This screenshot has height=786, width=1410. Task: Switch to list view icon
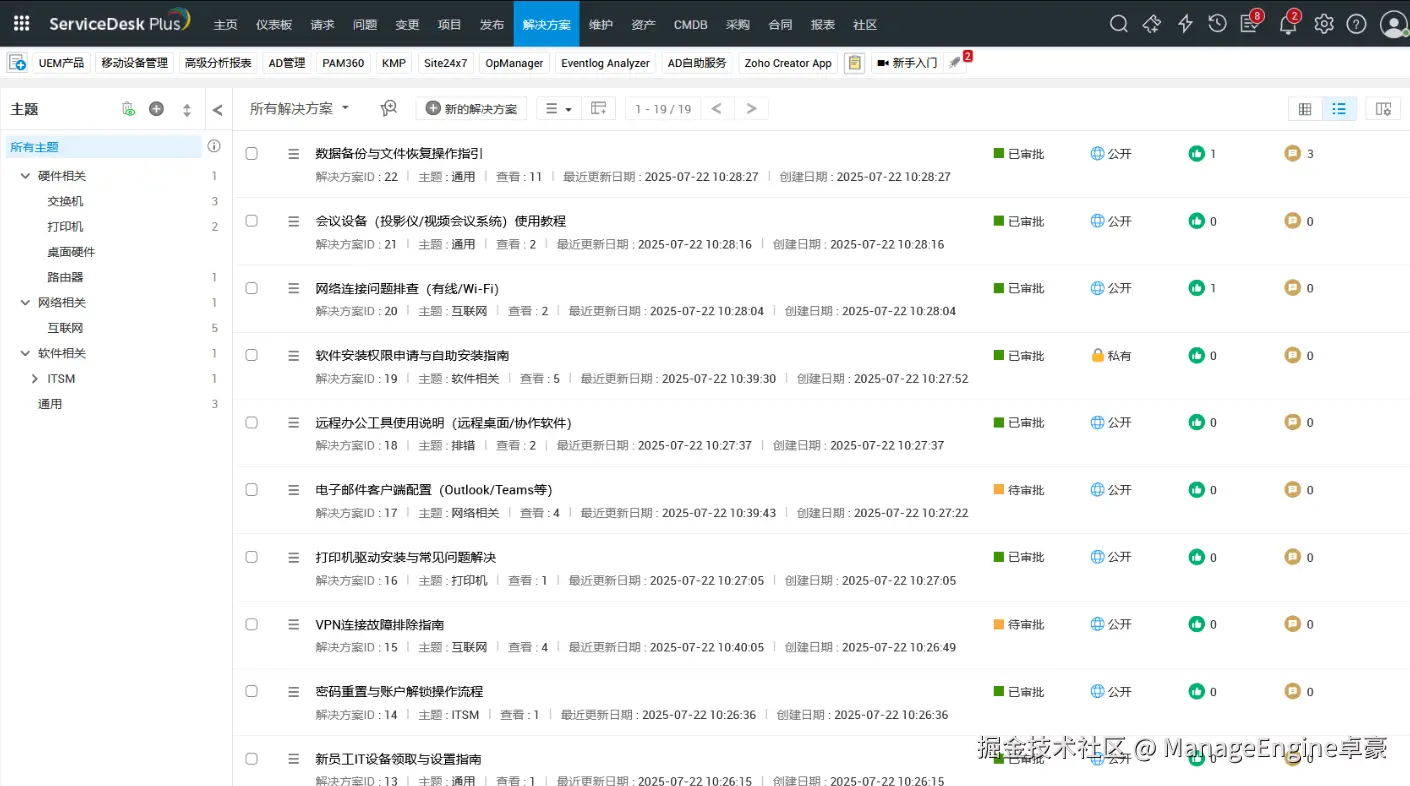pos(1339,109)
